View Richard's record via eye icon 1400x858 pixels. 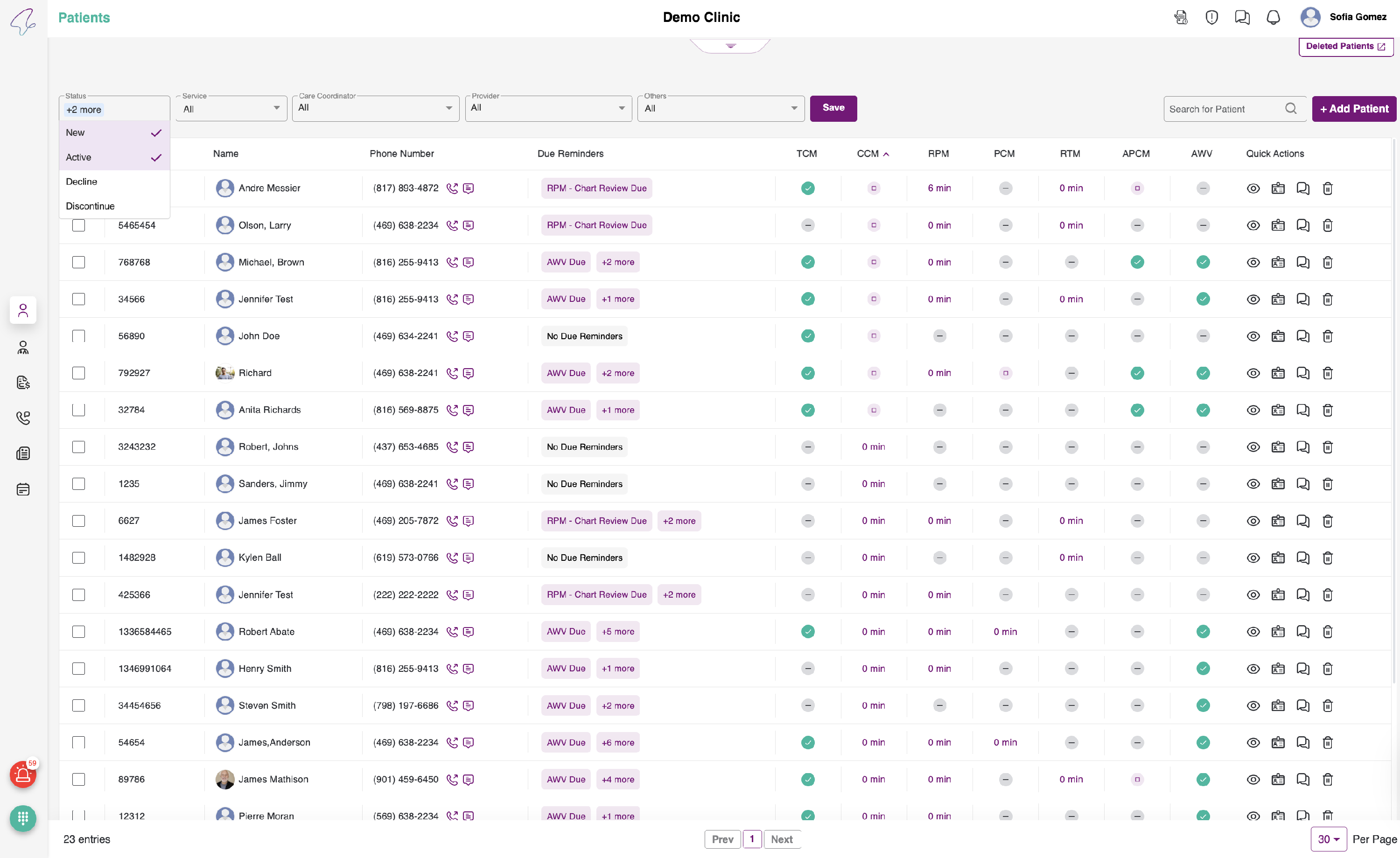[x=1253, y=373]
